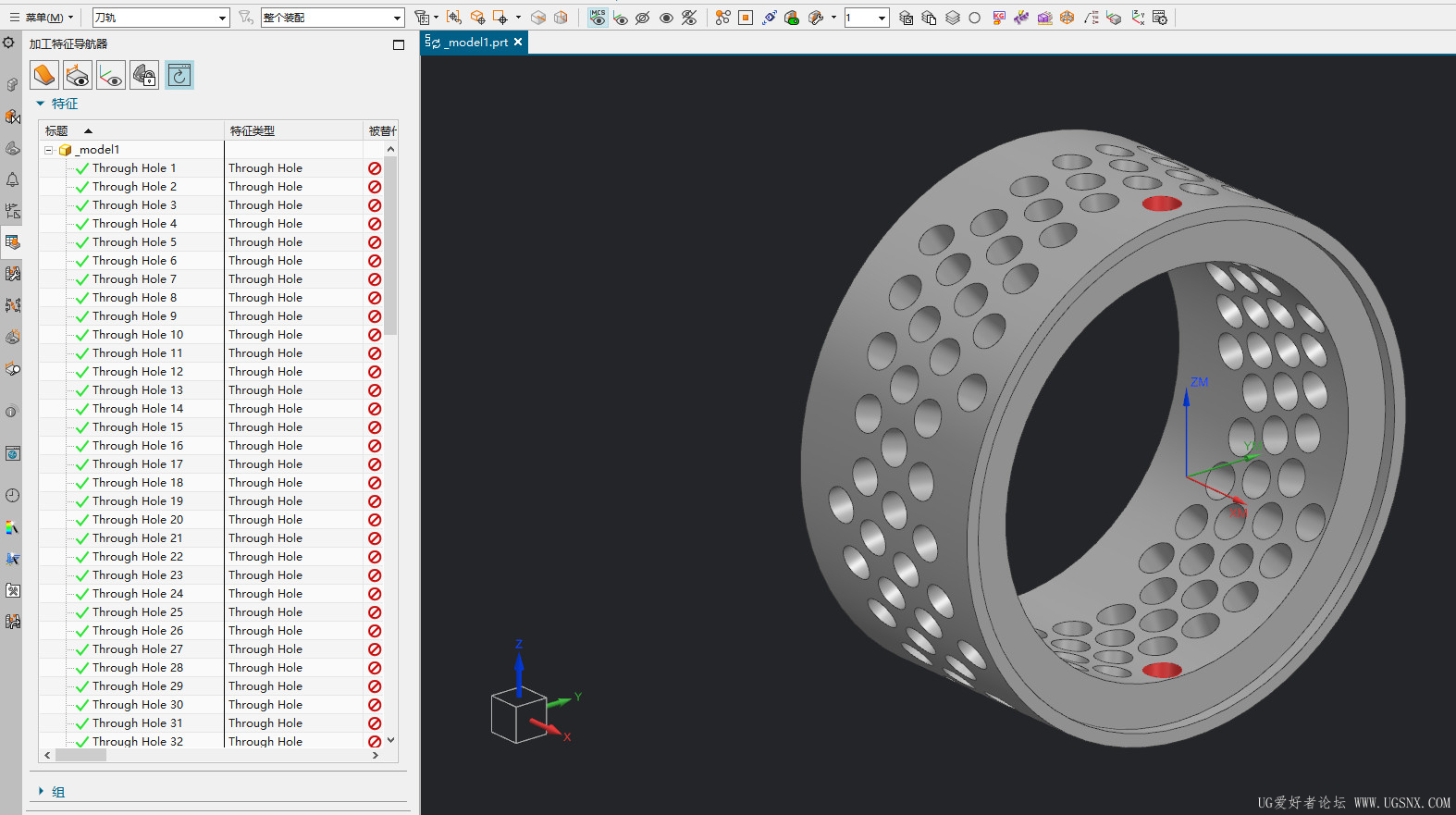1456x815 pixels.
Task: Select Through Hole 15 in the tree
Action: 137,427
